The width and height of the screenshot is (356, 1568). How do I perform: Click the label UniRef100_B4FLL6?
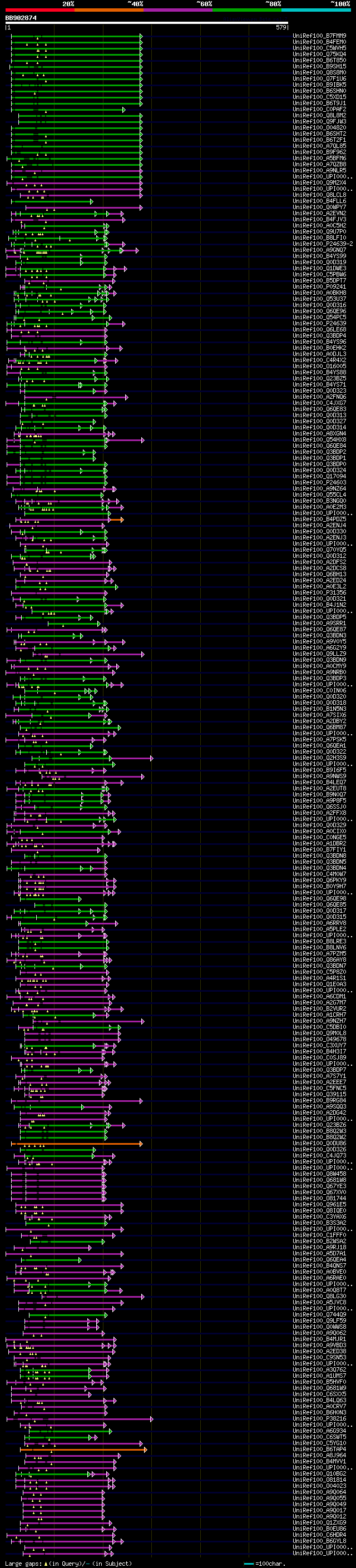319,201
